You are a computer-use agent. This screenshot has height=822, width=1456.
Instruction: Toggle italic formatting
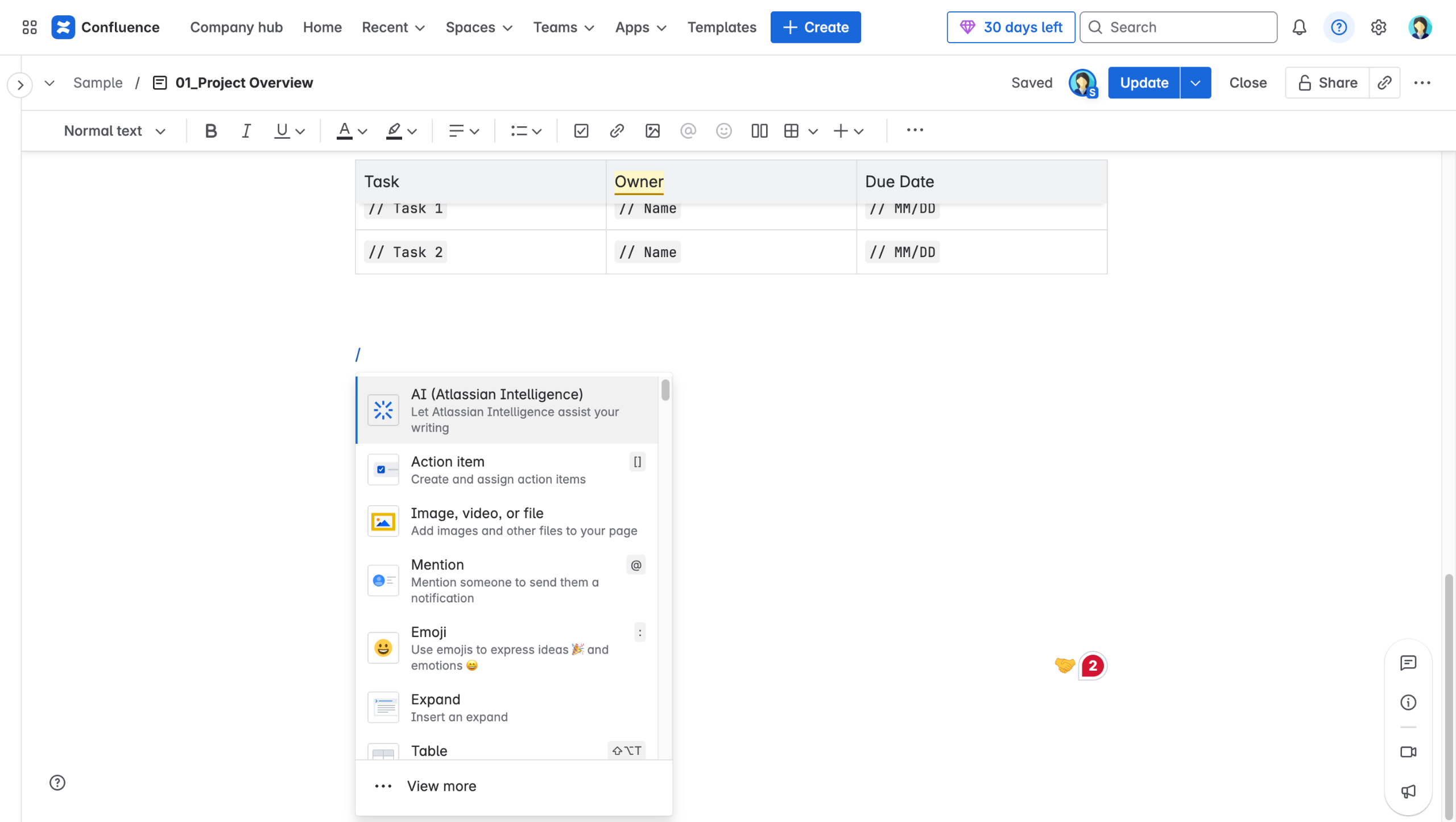246,131
